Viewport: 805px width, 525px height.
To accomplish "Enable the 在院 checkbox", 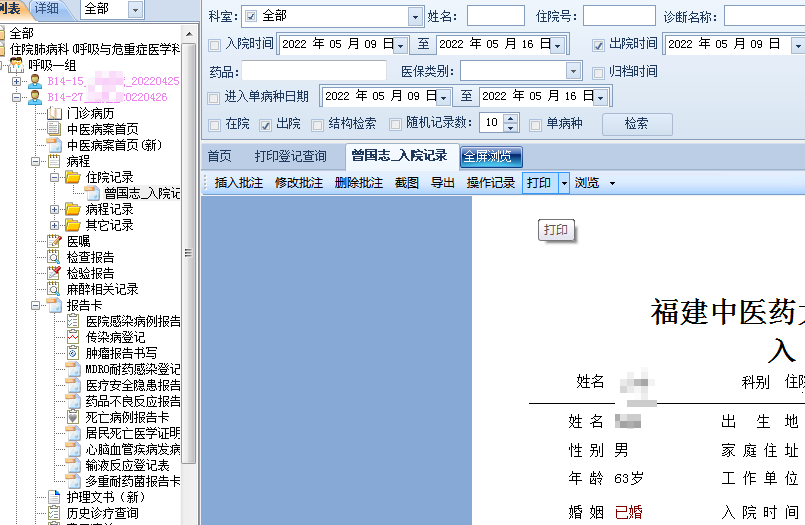I will pos(215,125).
